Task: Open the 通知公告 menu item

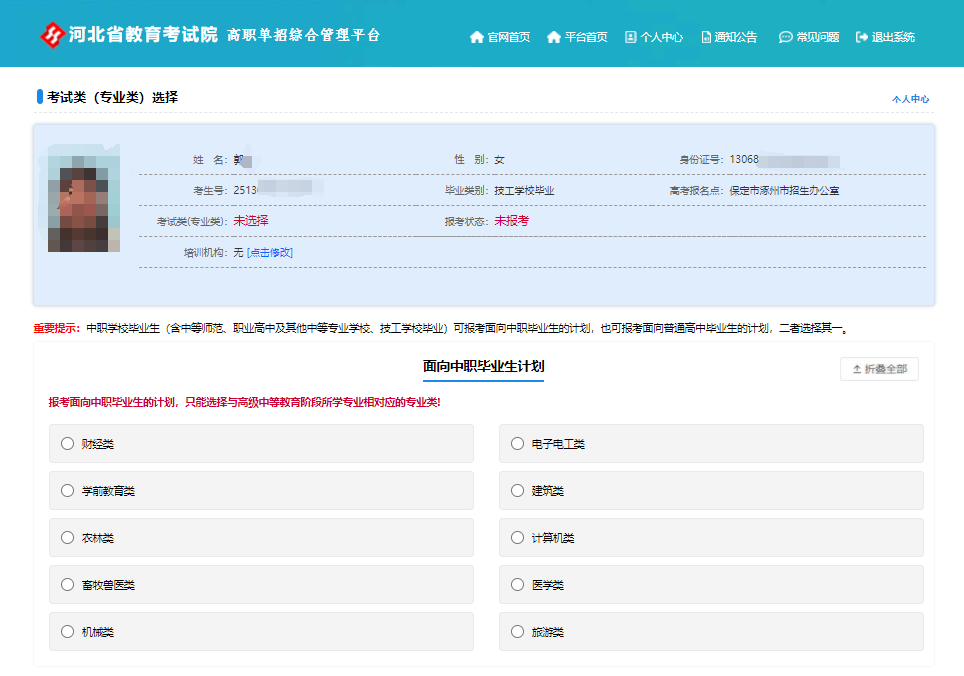Action: pyautogui.click(x=736, y=37)
